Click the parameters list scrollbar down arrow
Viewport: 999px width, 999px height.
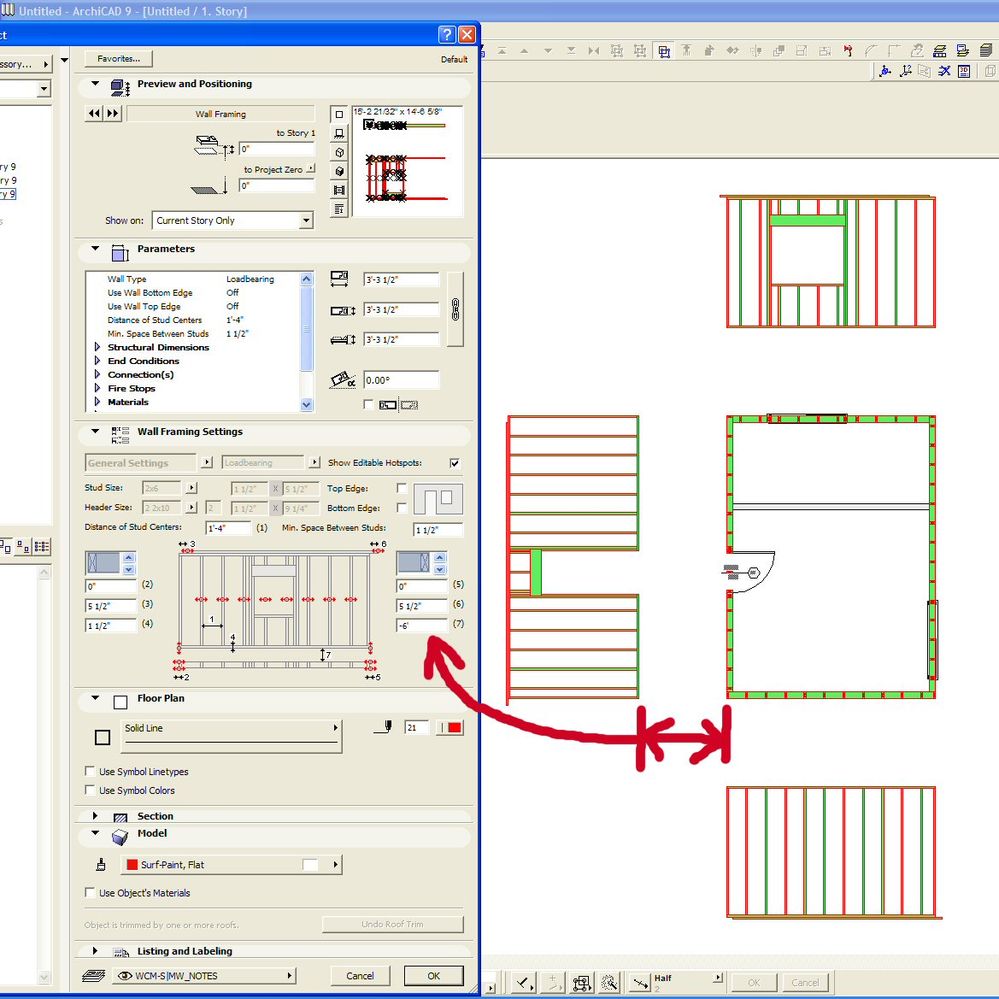[306, 405]
